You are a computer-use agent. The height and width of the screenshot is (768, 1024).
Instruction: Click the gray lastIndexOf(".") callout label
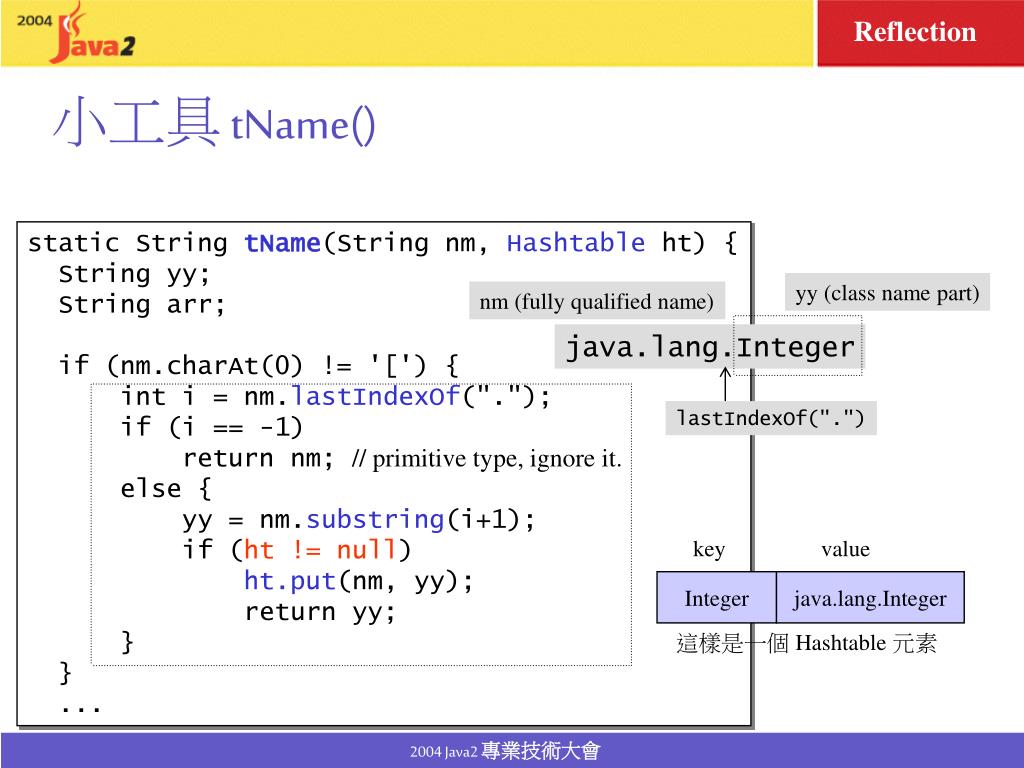point(771,418)
